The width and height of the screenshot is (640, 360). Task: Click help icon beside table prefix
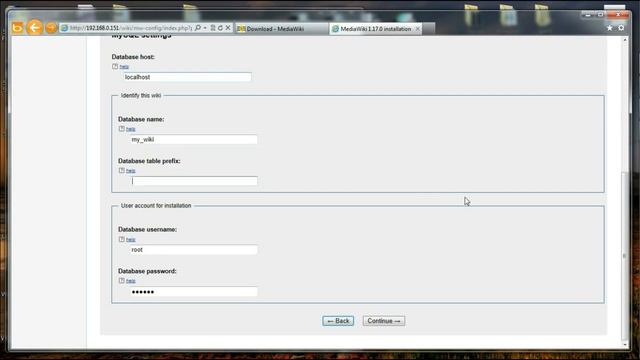122,170
